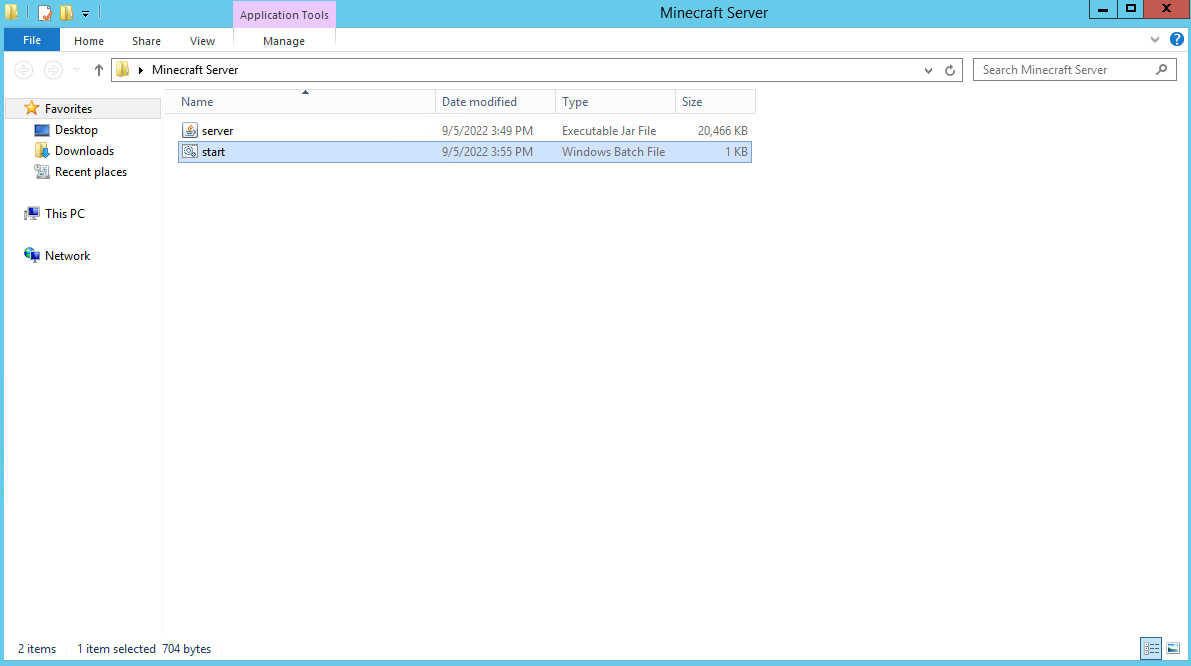Image resolution: width=1191 pixels, height=666 pixels.
Task: Expand the ribbon with the chevron
Action: click(1155, 39)
